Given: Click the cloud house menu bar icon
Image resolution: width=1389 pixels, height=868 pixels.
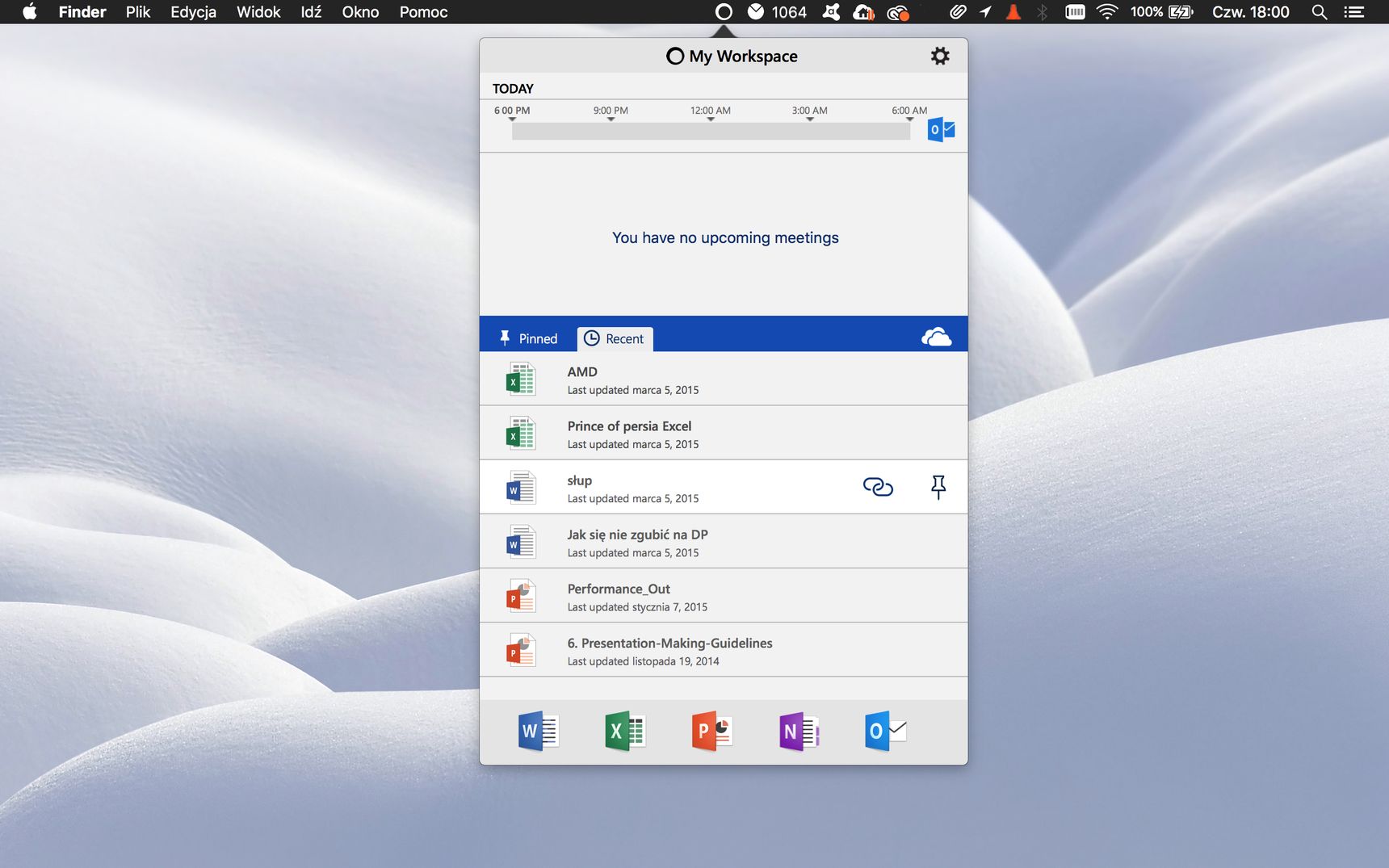Looking at the screenshot, I should pos(864,12).
